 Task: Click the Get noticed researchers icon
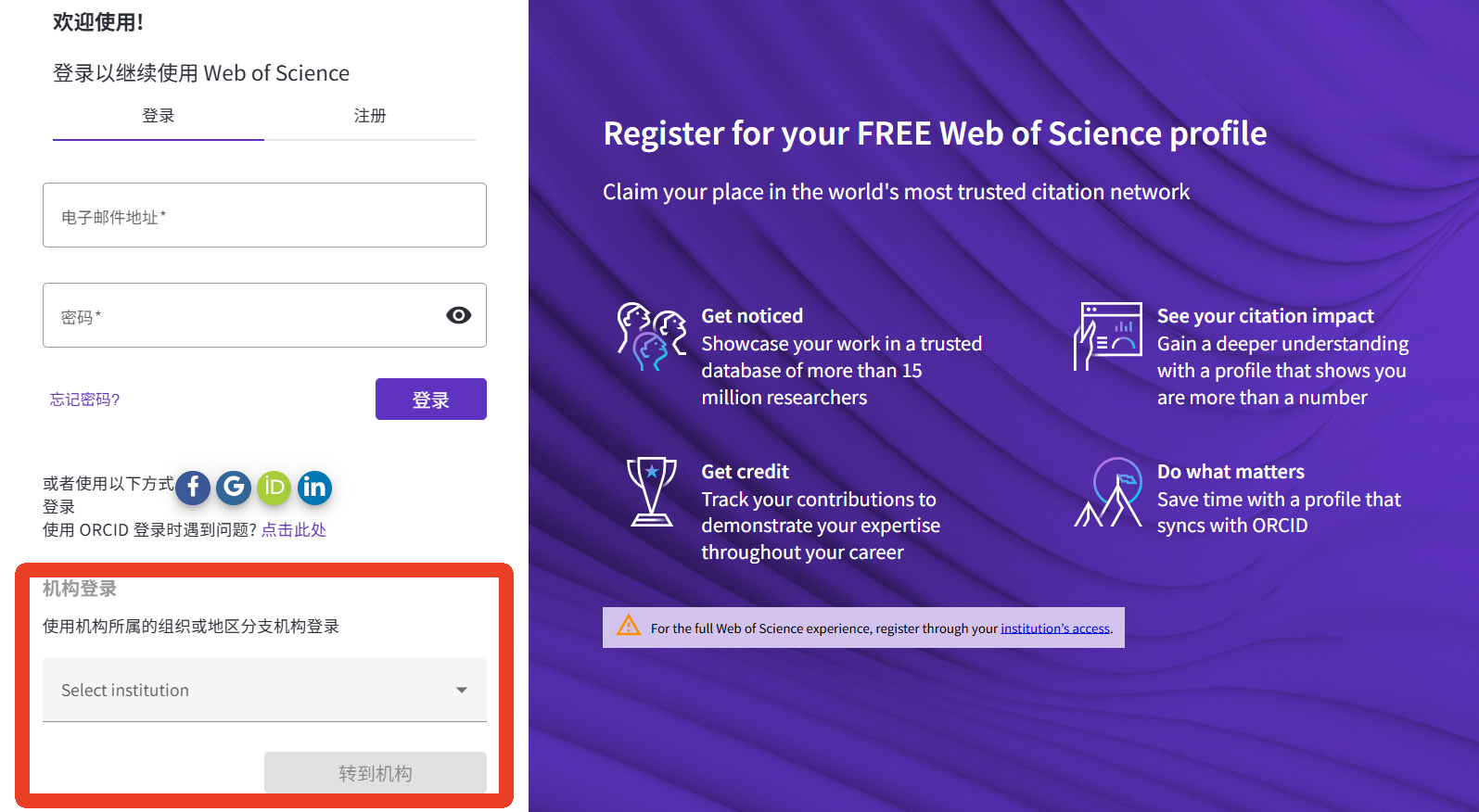click(652, 336)
